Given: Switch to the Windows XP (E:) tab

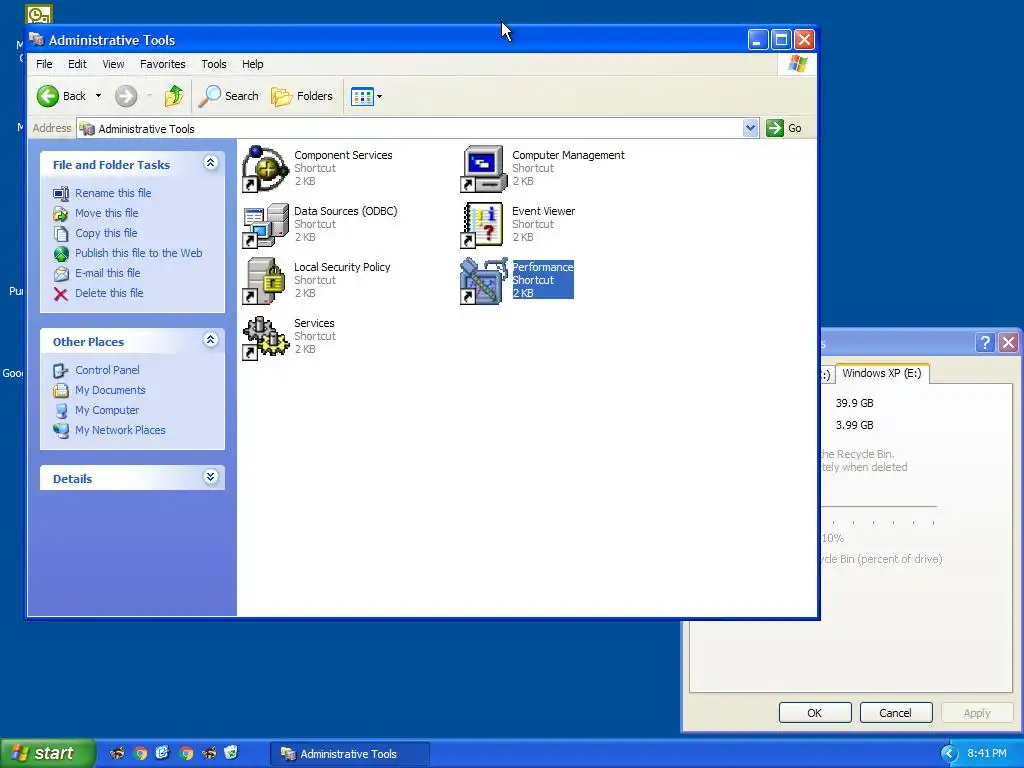Looking at the screenshot, I should (x=882, y=373).
